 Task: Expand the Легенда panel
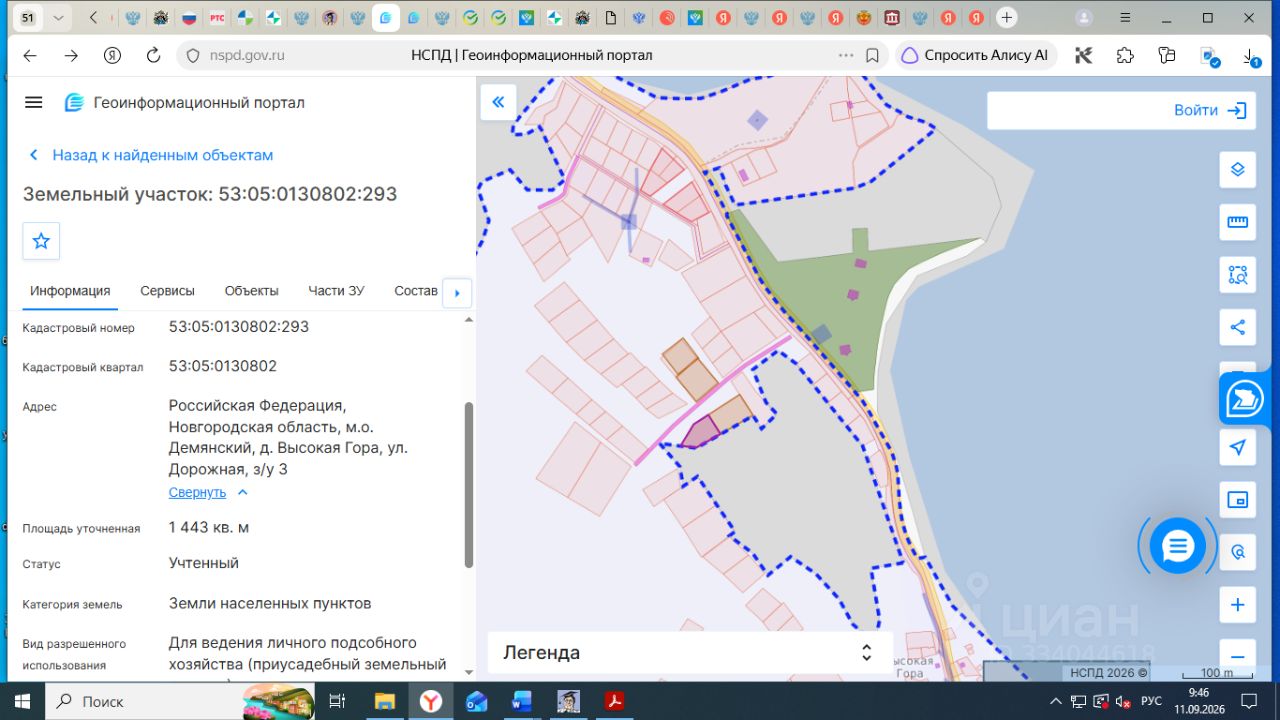[690, 653]
